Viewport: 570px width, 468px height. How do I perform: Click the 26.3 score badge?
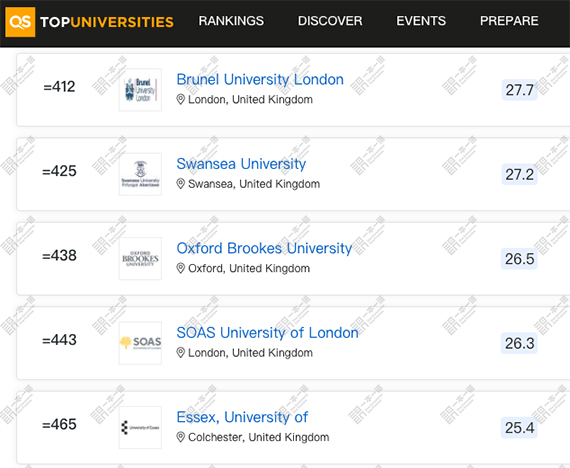(x=519, y=343)
